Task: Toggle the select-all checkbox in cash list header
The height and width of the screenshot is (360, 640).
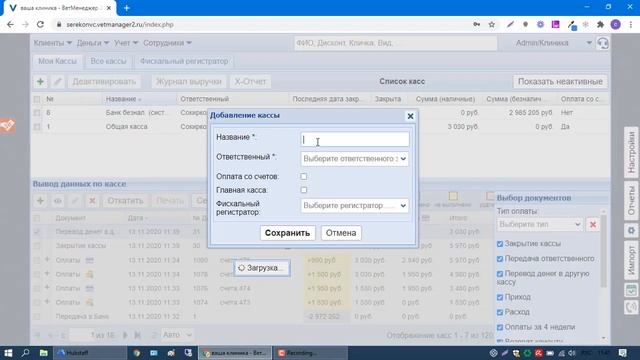Action: coord(37,99)
